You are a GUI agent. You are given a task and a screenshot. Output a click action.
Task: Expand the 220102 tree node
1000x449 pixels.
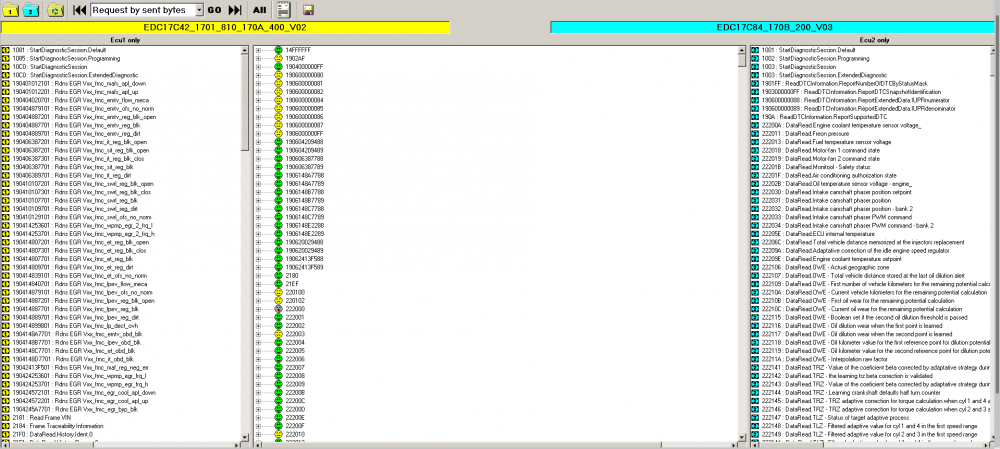258,300
